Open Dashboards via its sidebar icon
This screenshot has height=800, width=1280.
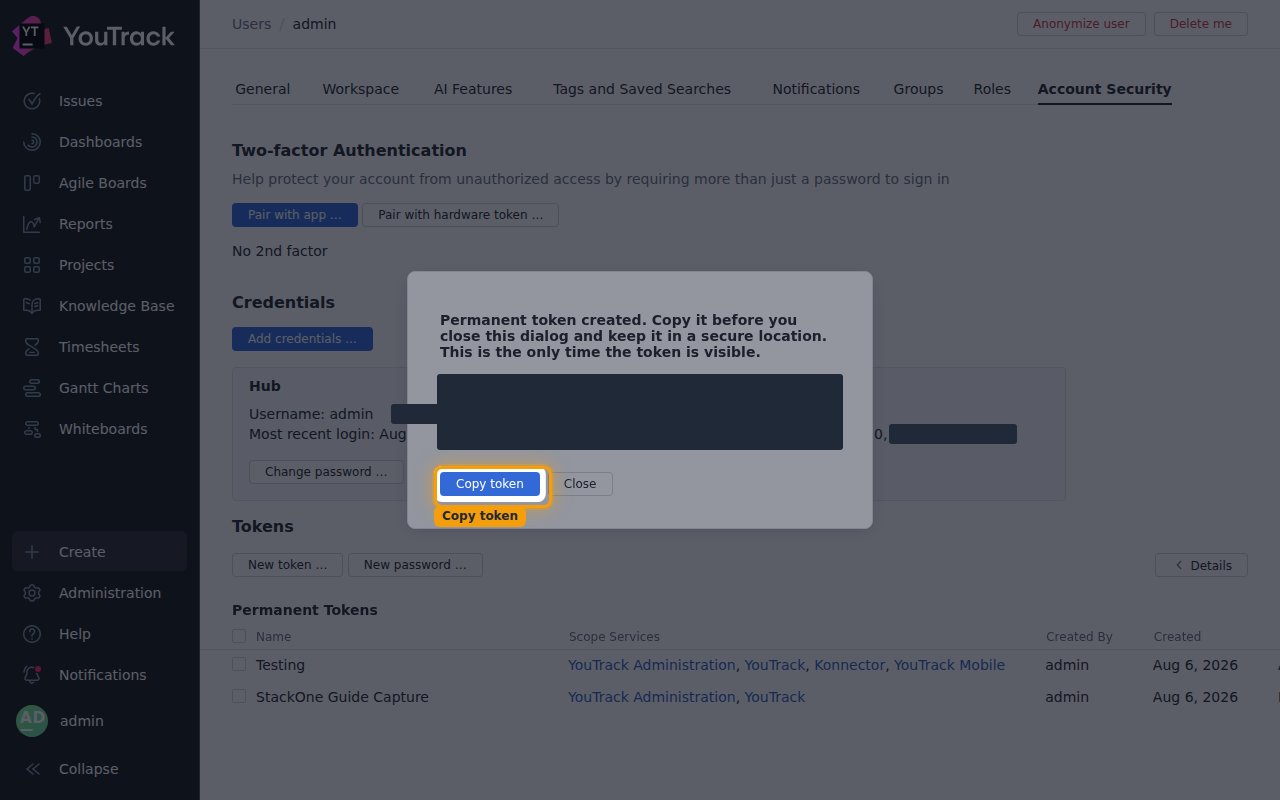pyautogui.click(x=32, y=142)
